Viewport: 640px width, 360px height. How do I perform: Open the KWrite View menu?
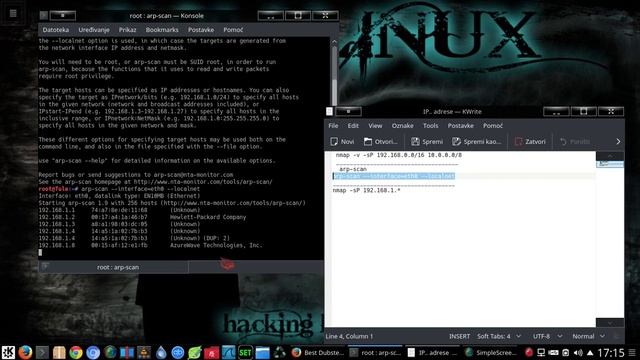click(x=375, y=126)
